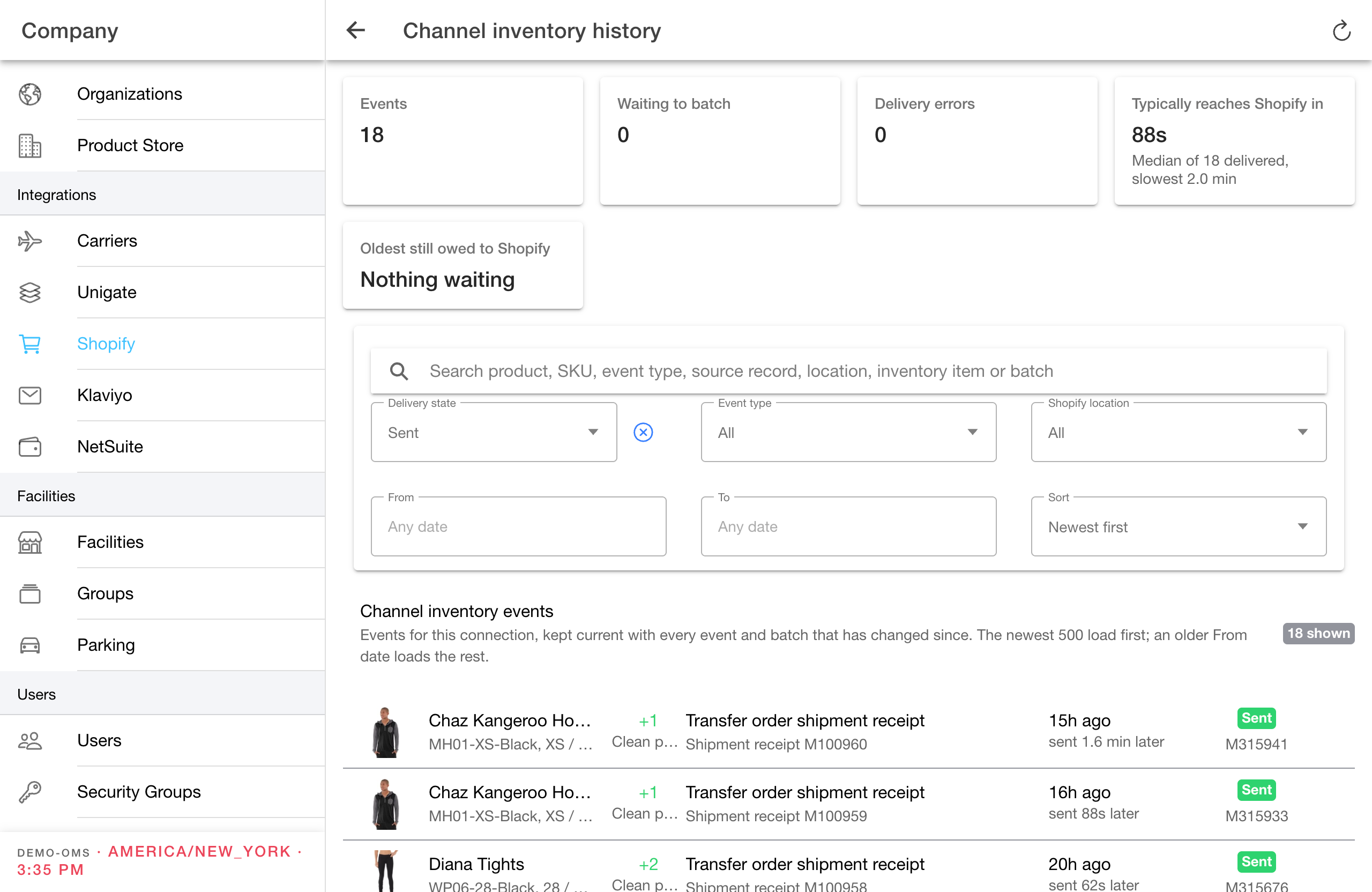Open NetSuite integration page
This screenshot has width=1372, height=892.
pos(162,447)
